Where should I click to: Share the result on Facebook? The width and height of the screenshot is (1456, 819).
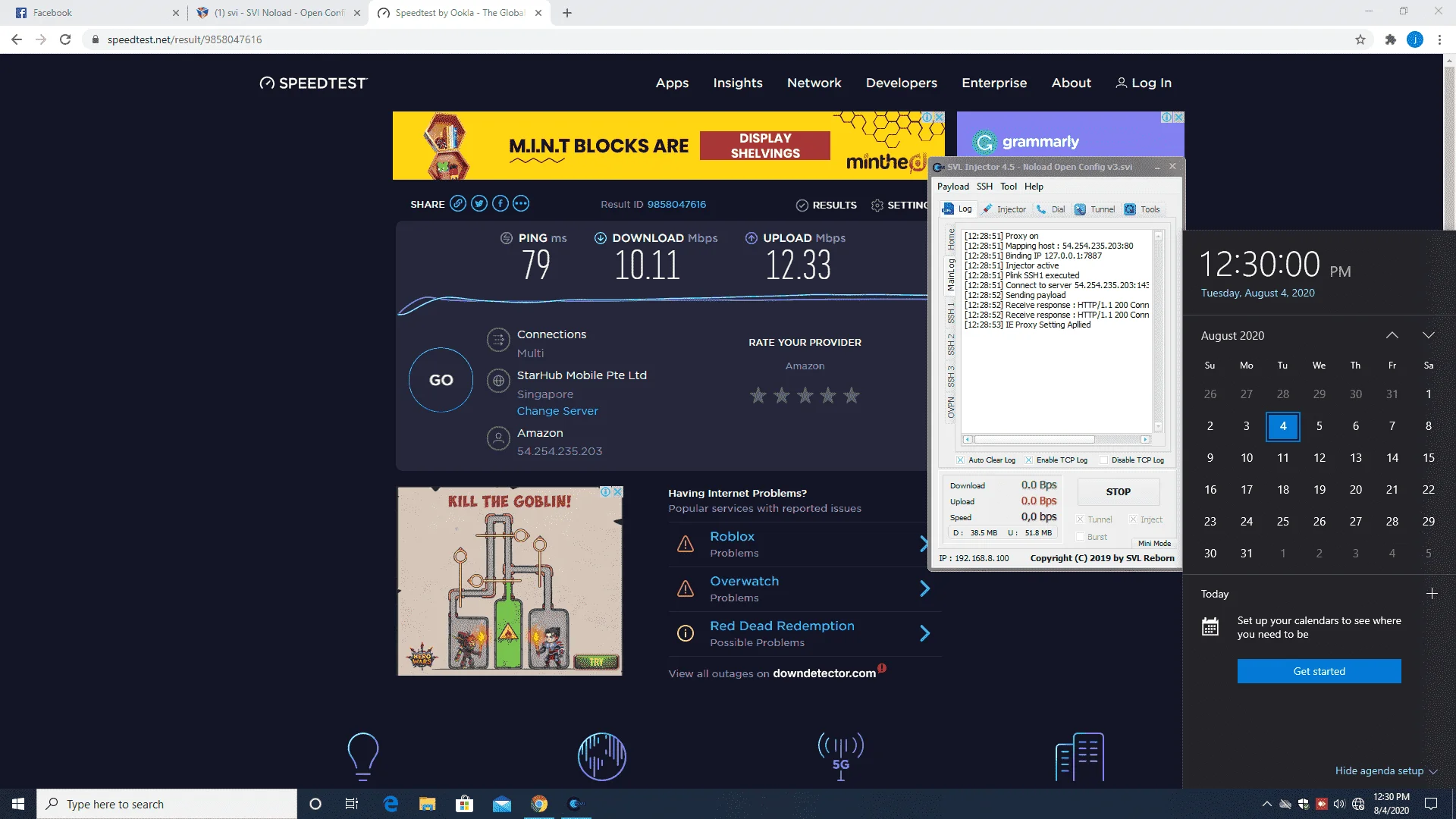500,203
